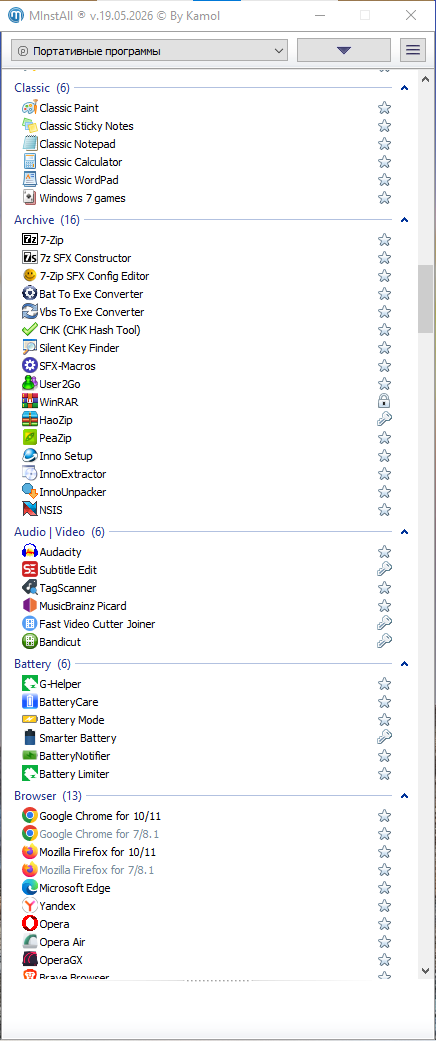Select the Inno Setup entry
Screen dimensions: 436x1041
click(x=66, y=456)
